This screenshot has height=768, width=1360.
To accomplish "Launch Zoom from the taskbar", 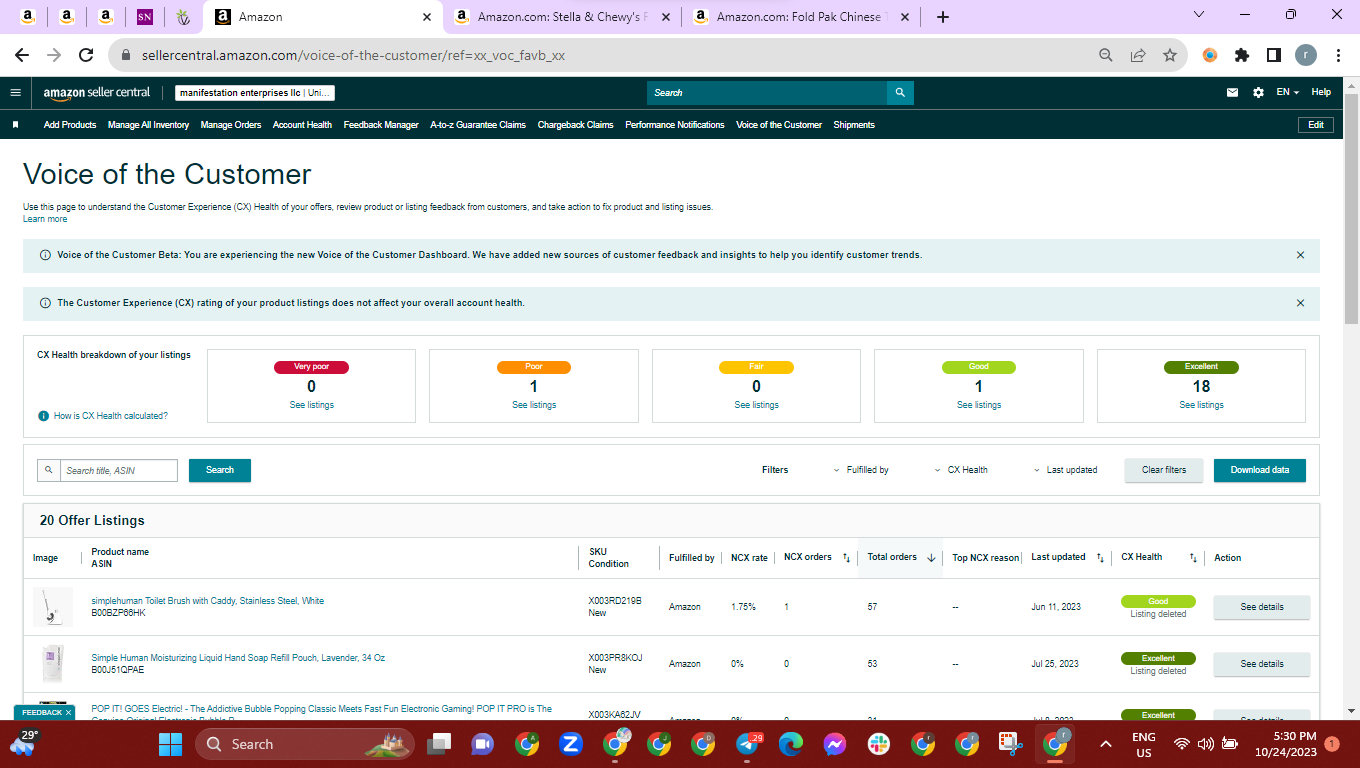I will coord(571,744).
